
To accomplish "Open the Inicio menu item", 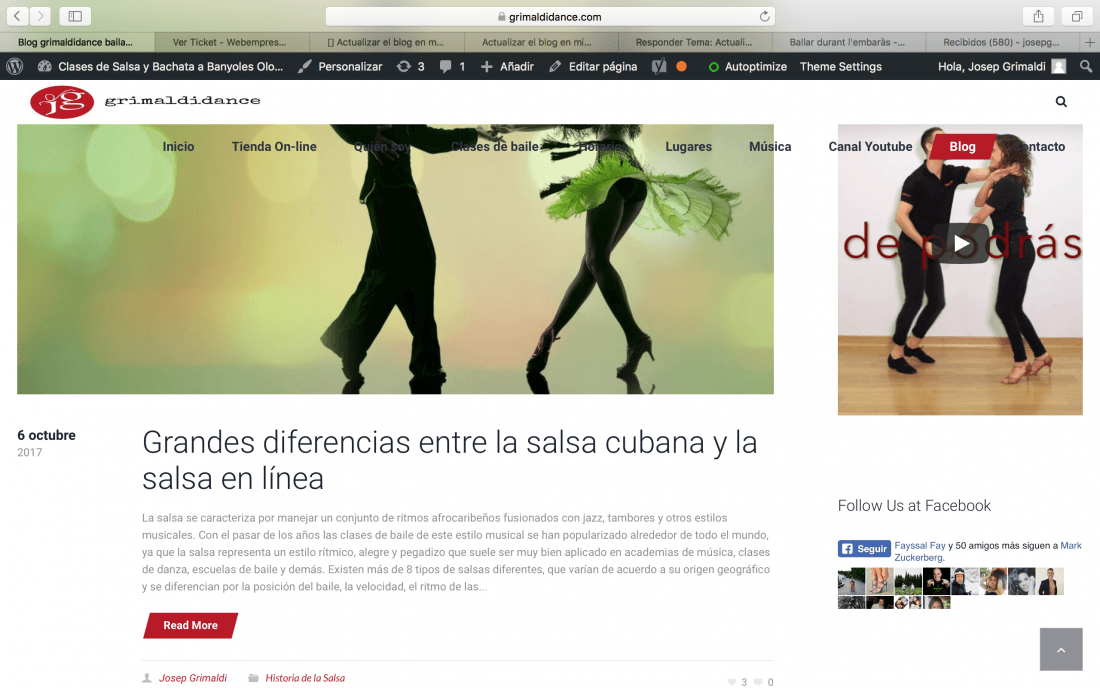I will point(178,147).
